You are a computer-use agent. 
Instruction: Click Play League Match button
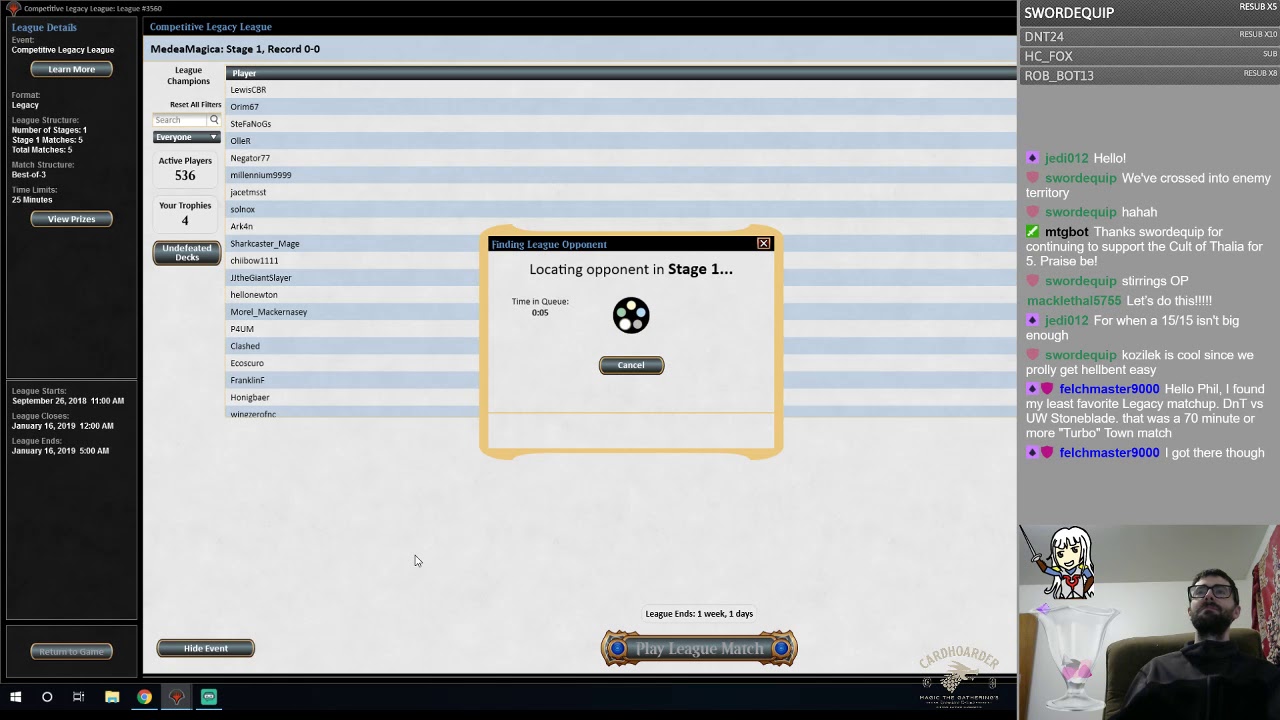click(x=699, y=649)
